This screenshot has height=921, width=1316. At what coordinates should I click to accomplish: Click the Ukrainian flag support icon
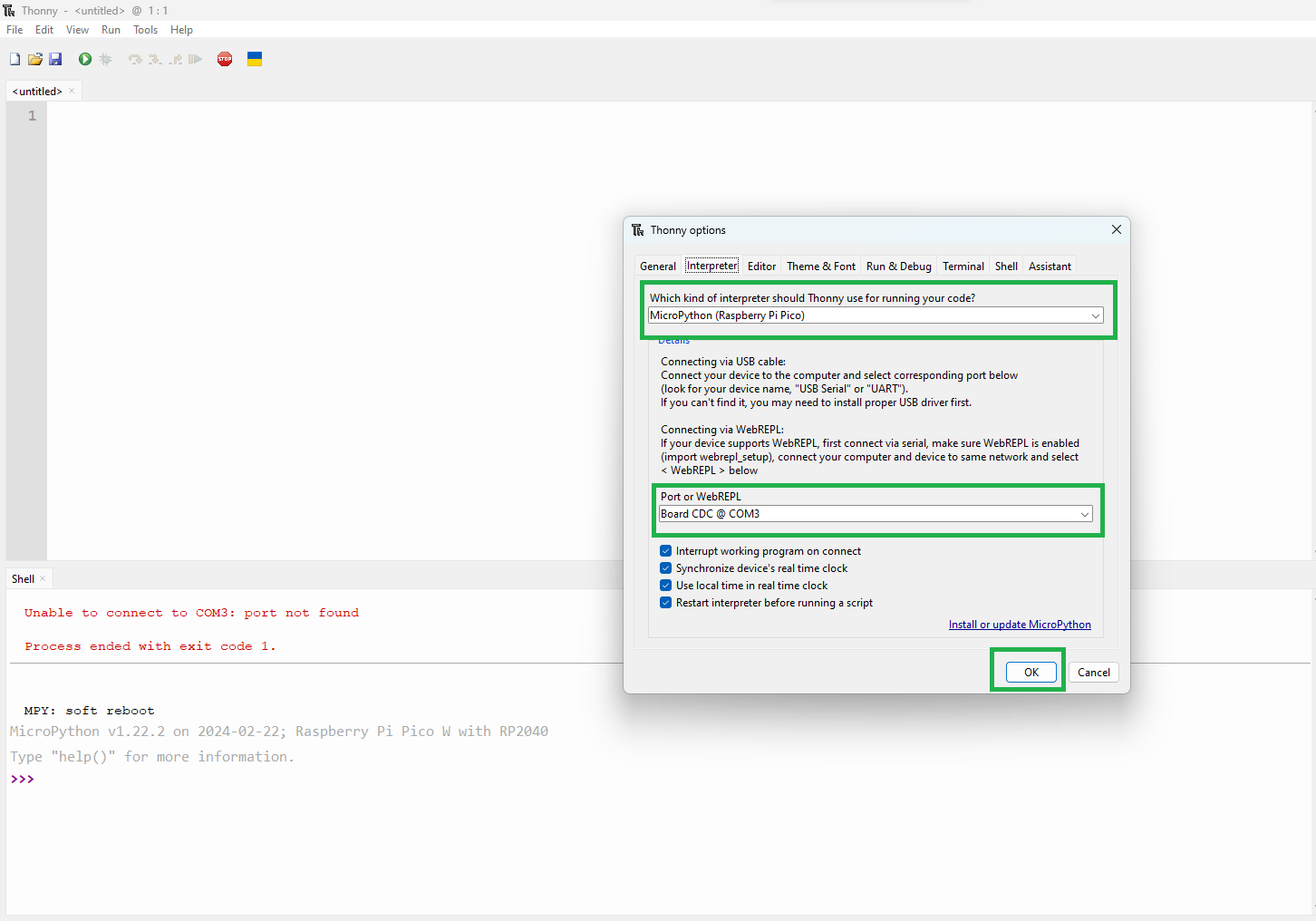[x=255, y=58]
